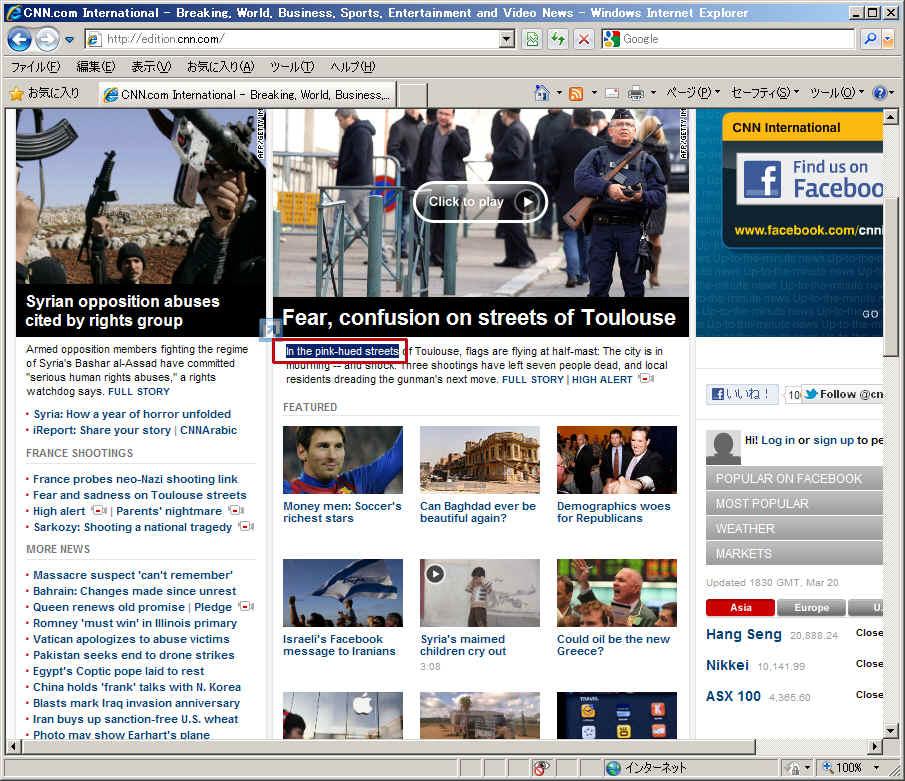The height and width of the screenshot is (781, 905).
Task: Click the 'Log in' link
Action: coord(777,440)
